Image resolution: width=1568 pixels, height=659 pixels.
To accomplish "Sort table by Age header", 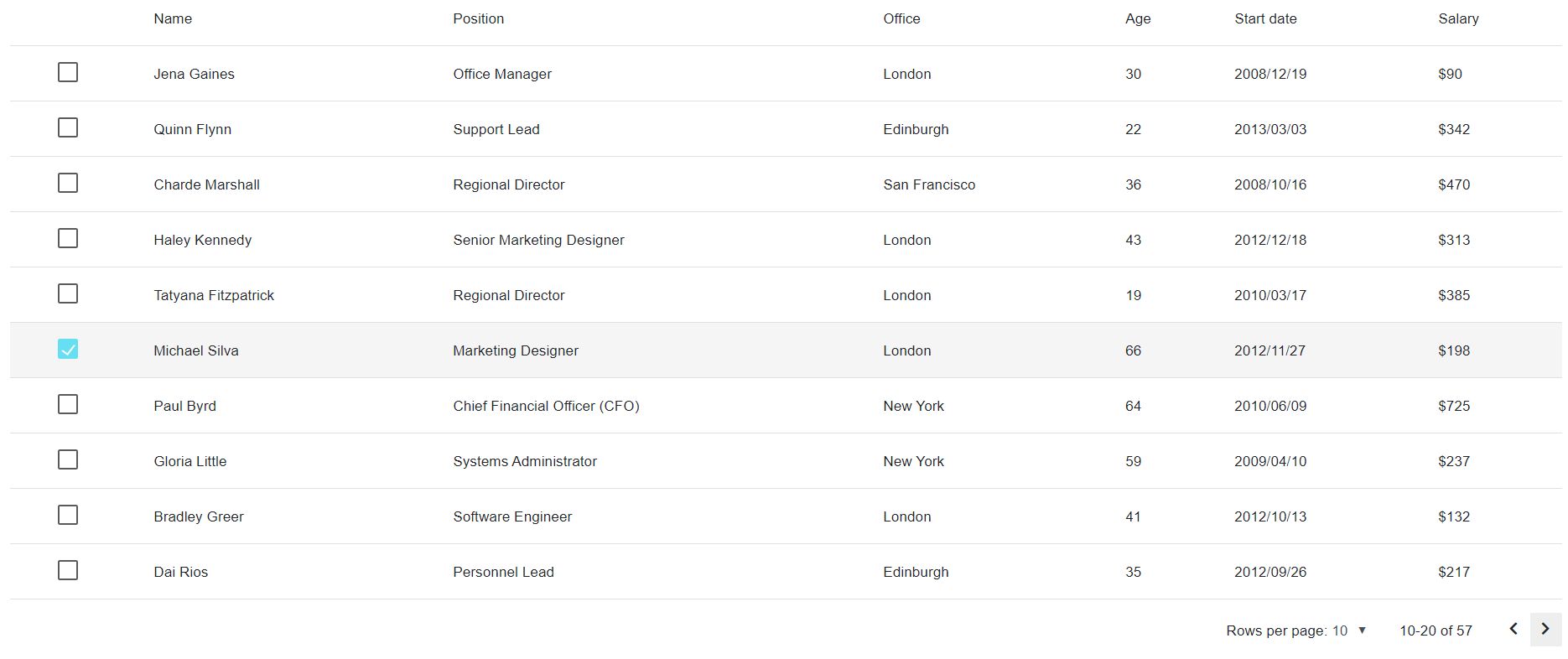I will pyautogui.click(x=1138, y=18).
